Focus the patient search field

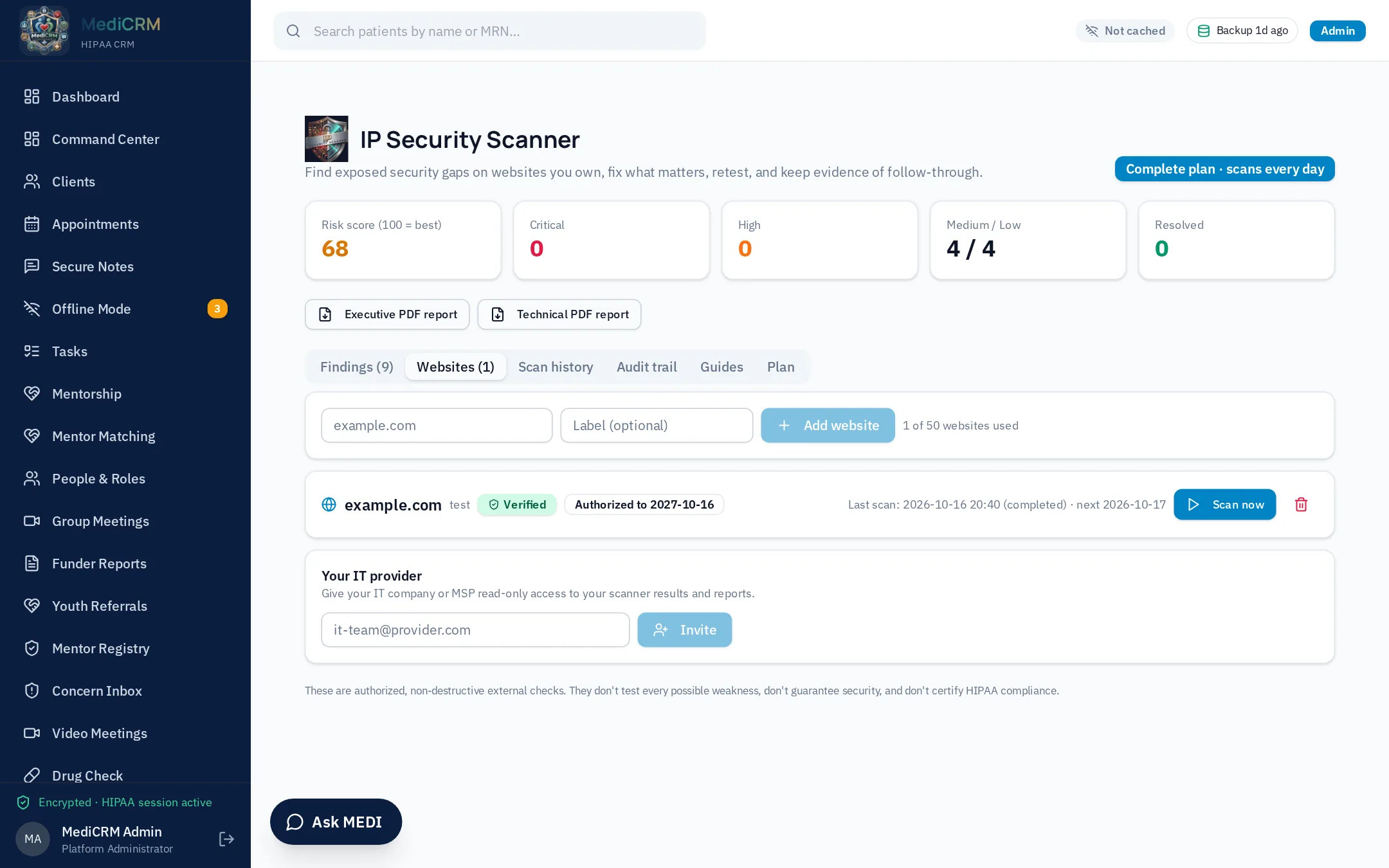[489, 31]
